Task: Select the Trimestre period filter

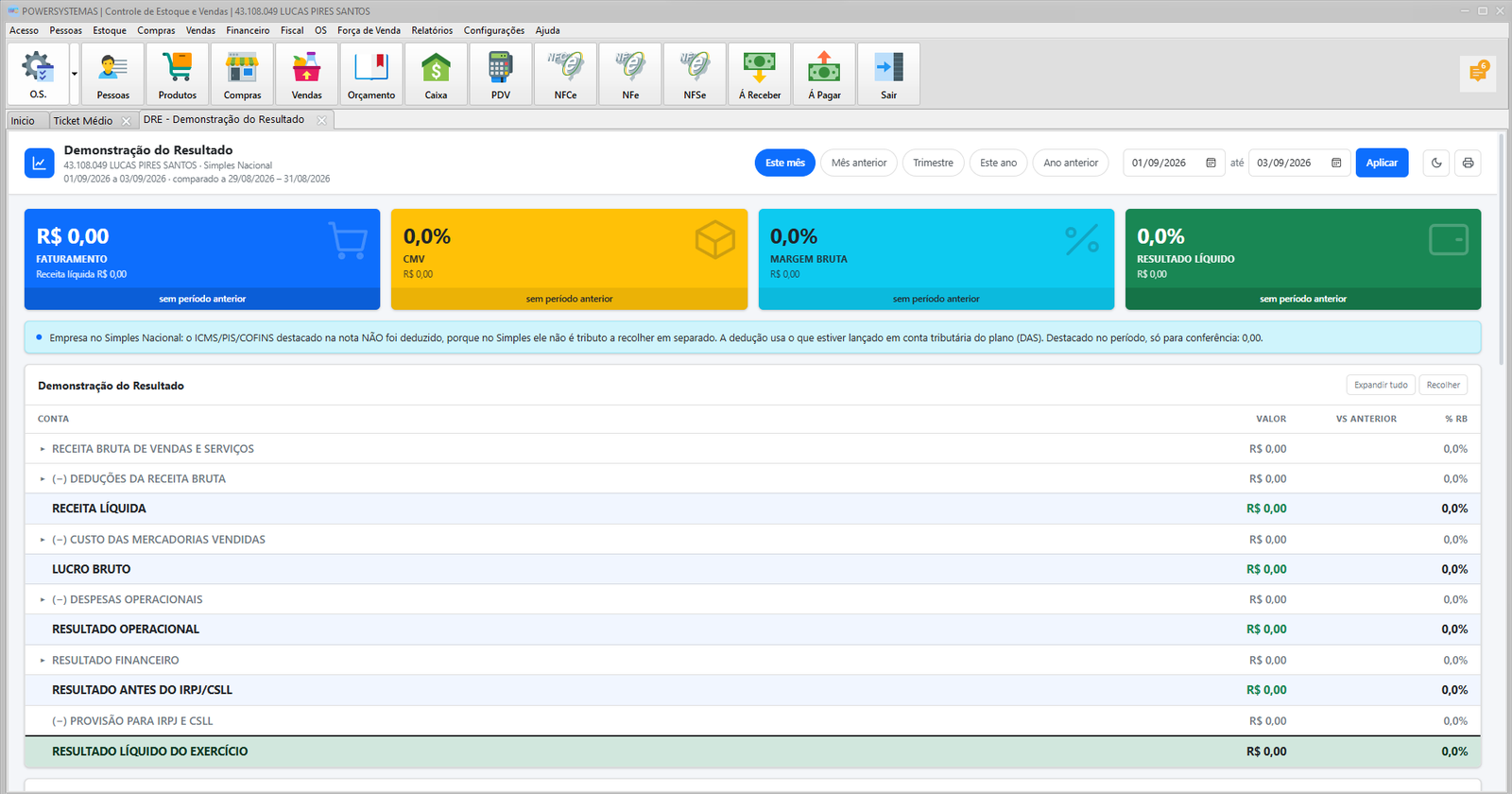Action: click(x=933, y=163)
